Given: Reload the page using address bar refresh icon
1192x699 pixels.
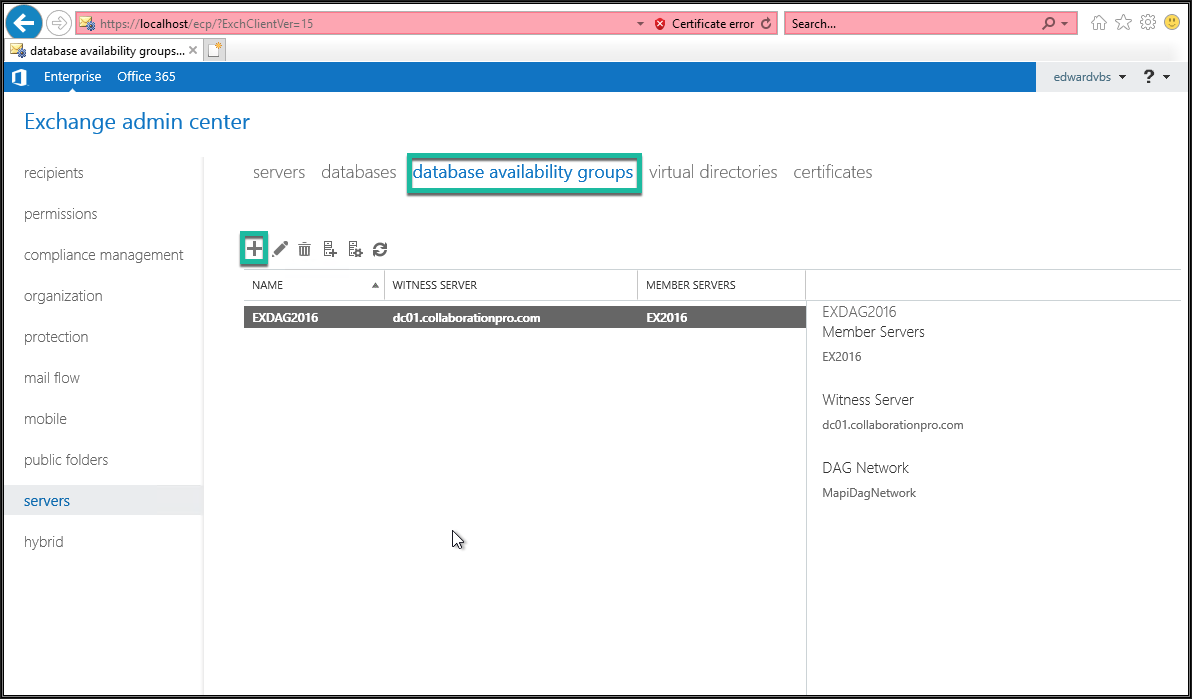Looking at the screenshot, I should click(766, 24).
